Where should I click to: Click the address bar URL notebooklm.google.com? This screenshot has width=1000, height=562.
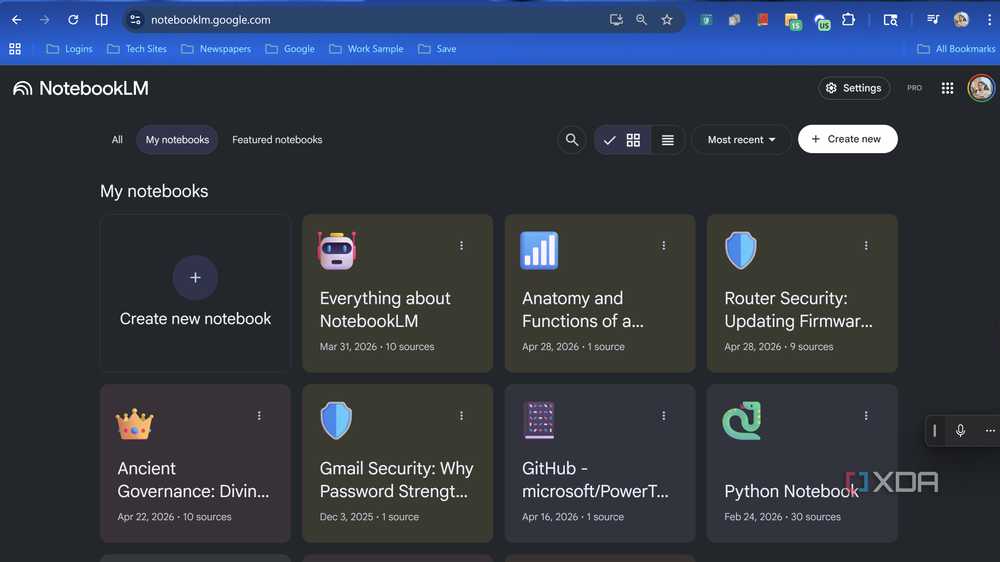[210, 20]
